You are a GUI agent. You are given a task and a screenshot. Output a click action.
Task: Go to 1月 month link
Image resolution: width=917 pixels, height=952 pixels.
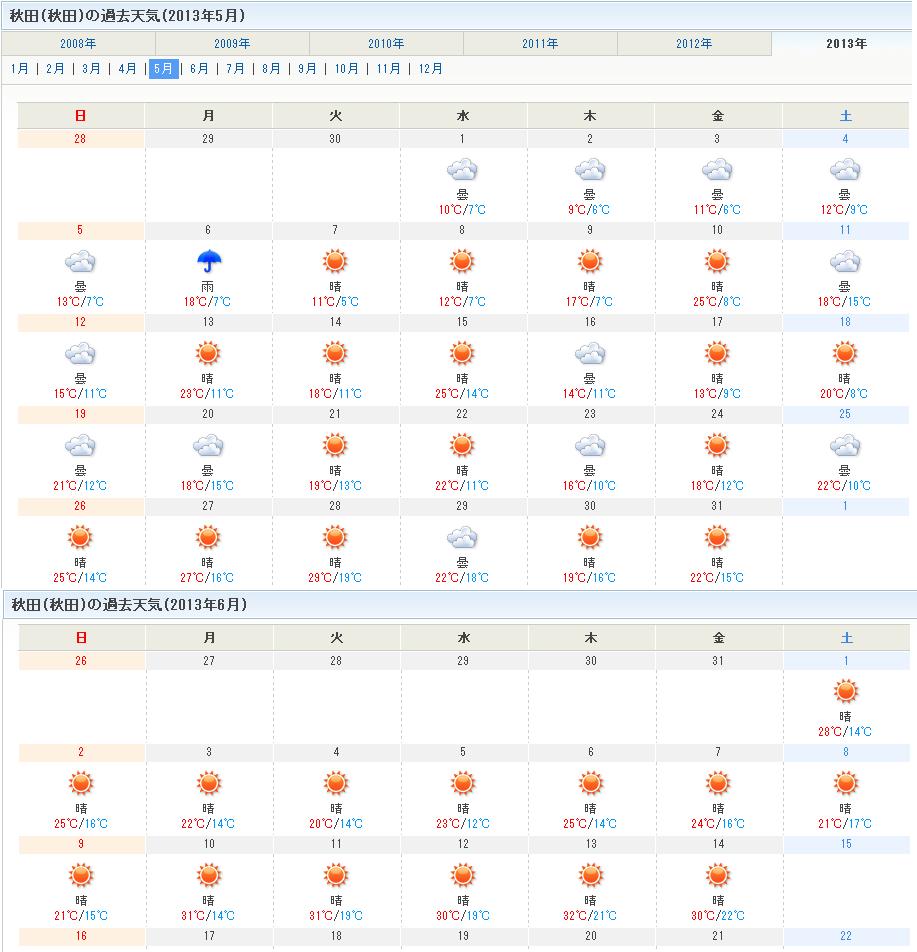19,69
